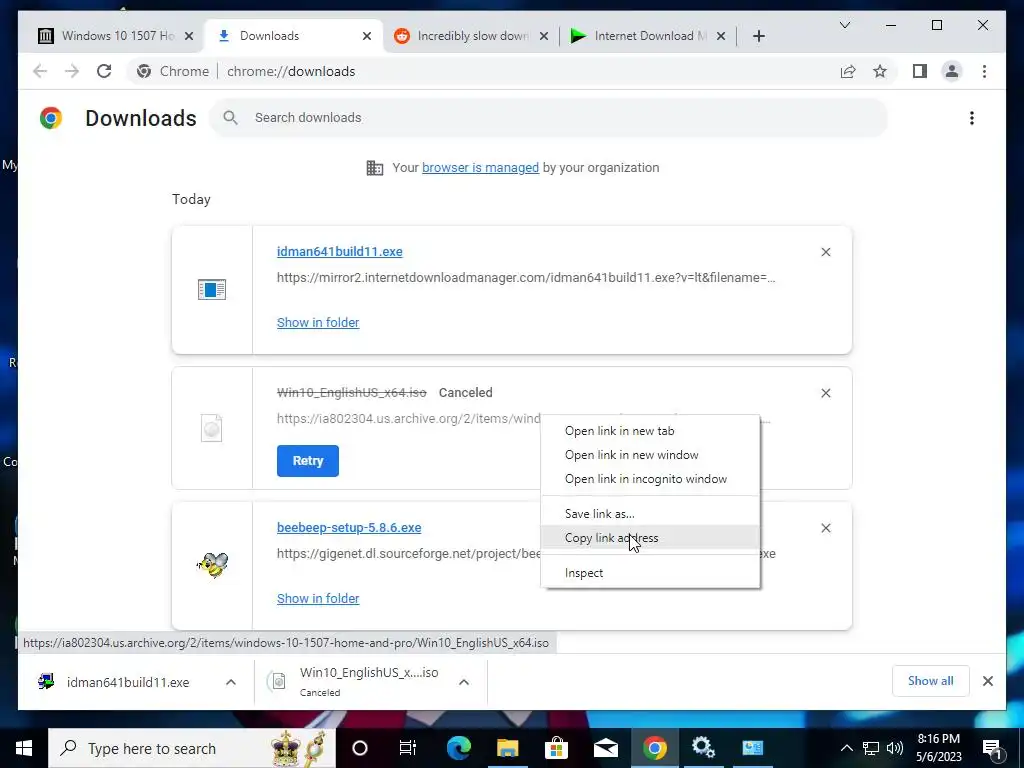Click Show all downloads button
1024x768 pixels.
click(x=931, y=681)
